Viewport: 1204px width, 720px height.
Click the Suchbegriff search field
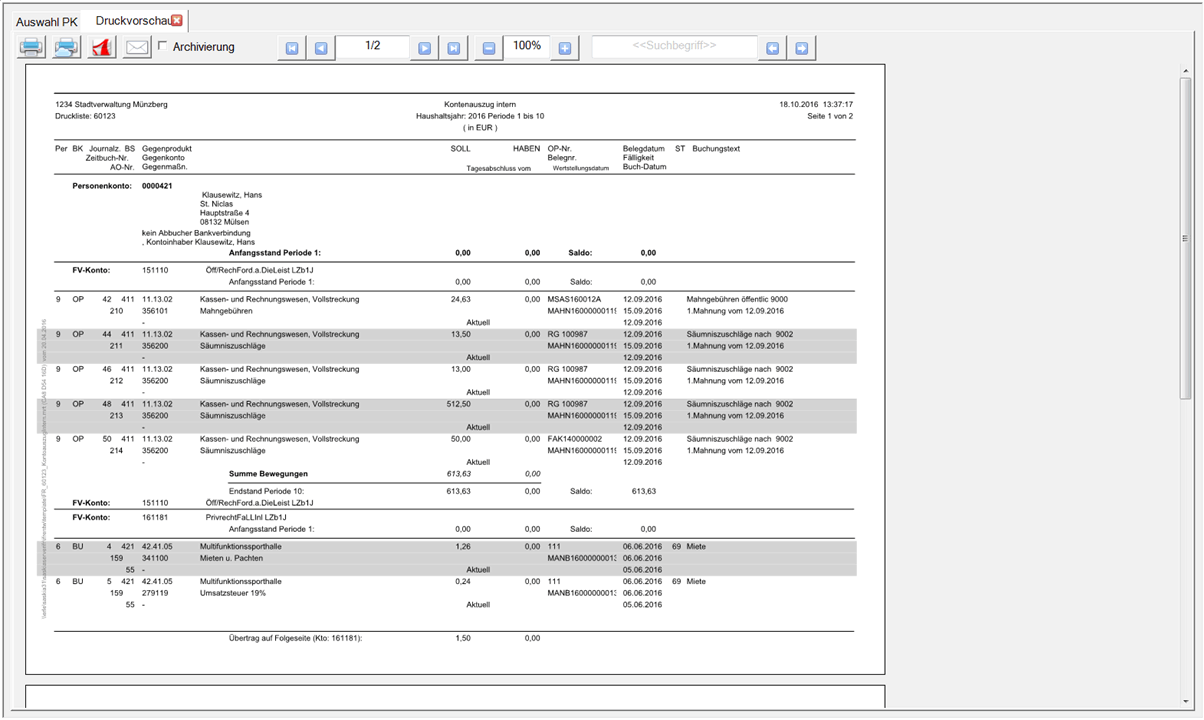(674, 47)
